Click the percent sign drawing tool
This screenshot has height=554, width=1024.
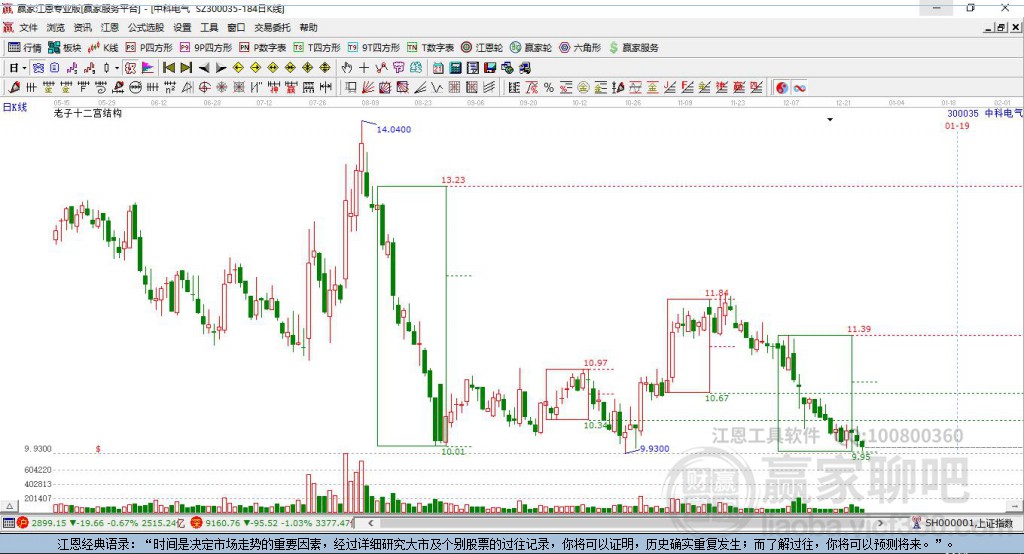click(549, 87)
